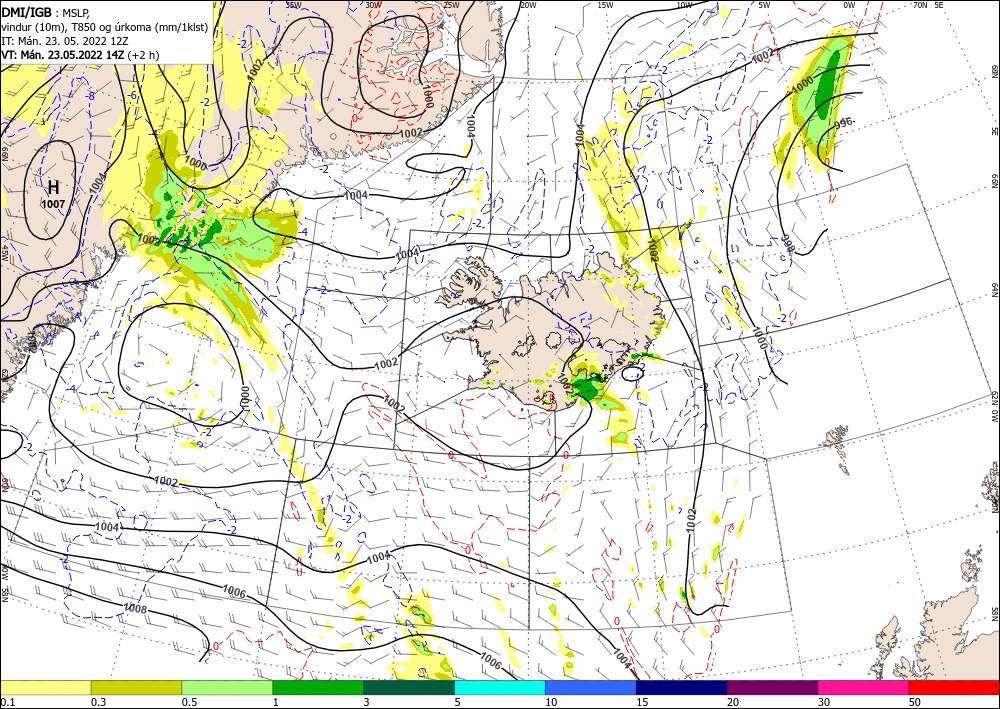This screenshot has width=1000, height=709.
Task: Click the '15' value on the legend scale
Action: pyautogui.click(x=642, y=702)
